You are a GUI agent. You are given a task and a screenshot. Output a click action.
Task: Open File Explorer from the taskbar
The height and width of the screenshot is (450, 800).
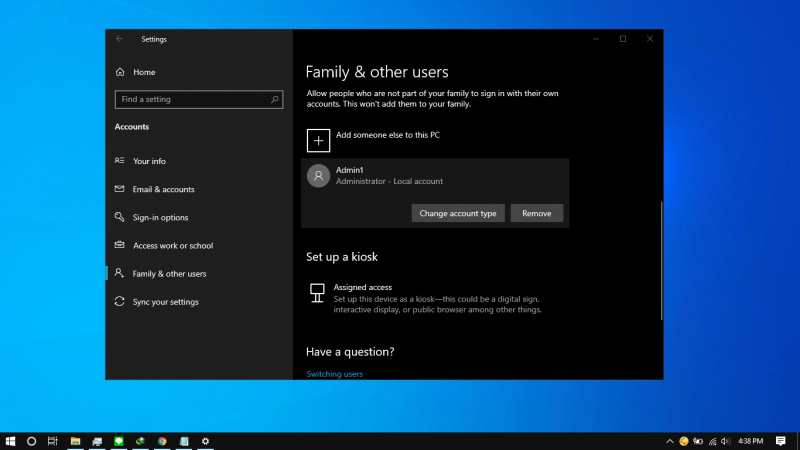coord(76,441)
